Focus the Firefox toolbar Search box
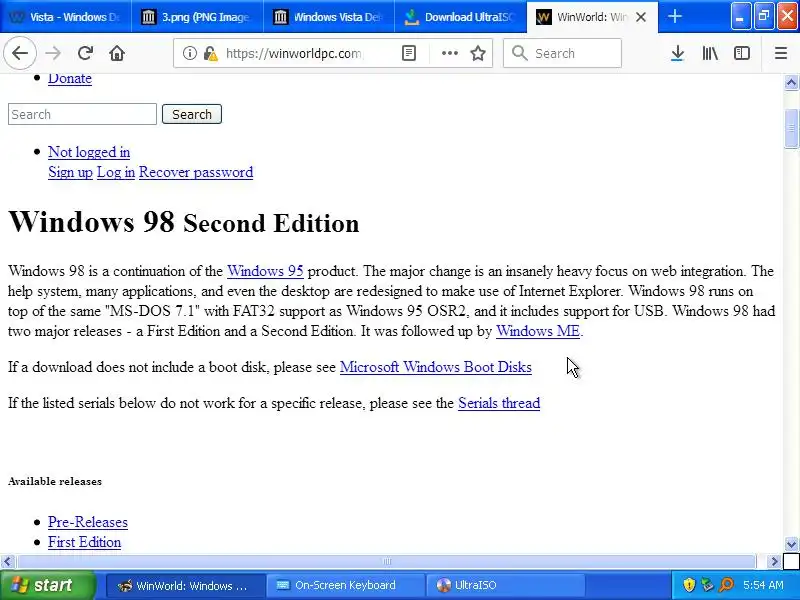The height and width of the screenshot is (600, 800). click(562, 53)
